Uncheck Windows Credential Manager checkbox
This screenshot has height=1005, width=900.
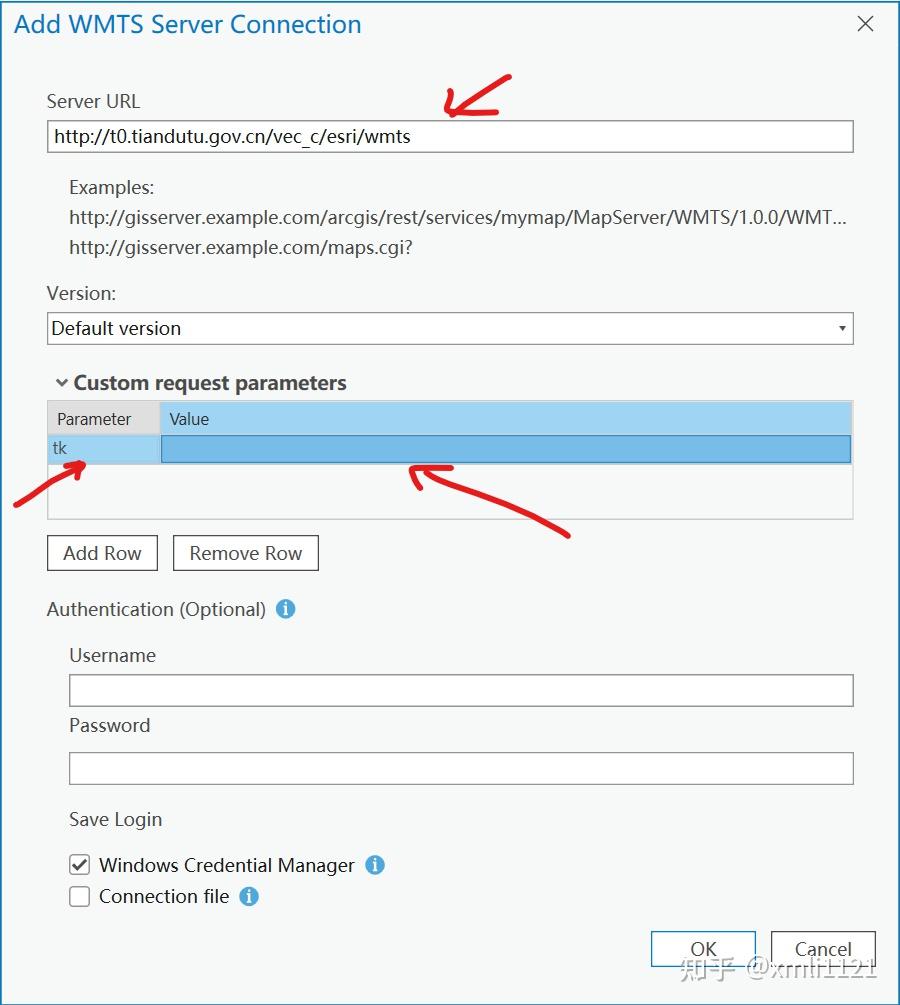pos(79,865)
